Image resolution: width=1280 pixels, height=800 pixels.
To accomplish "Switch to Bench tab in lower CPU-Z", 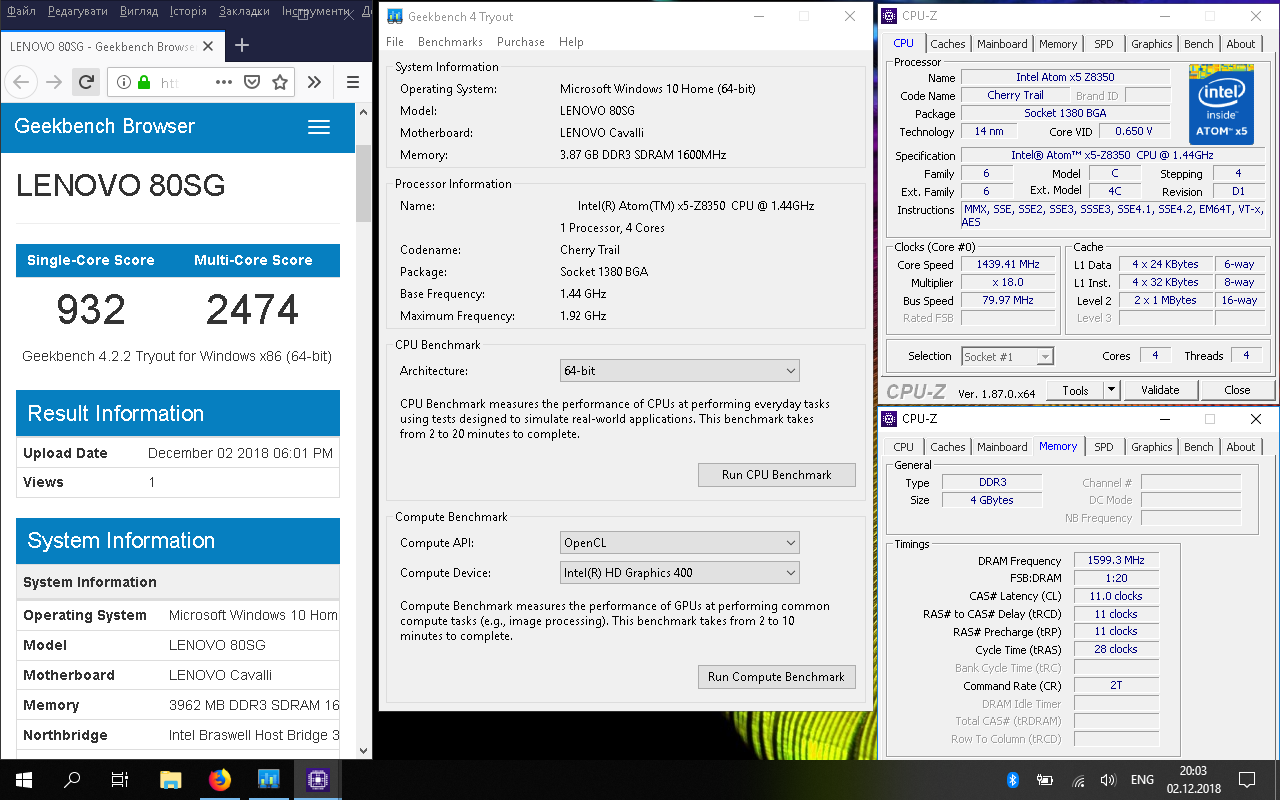I will tap(1199, 447).
